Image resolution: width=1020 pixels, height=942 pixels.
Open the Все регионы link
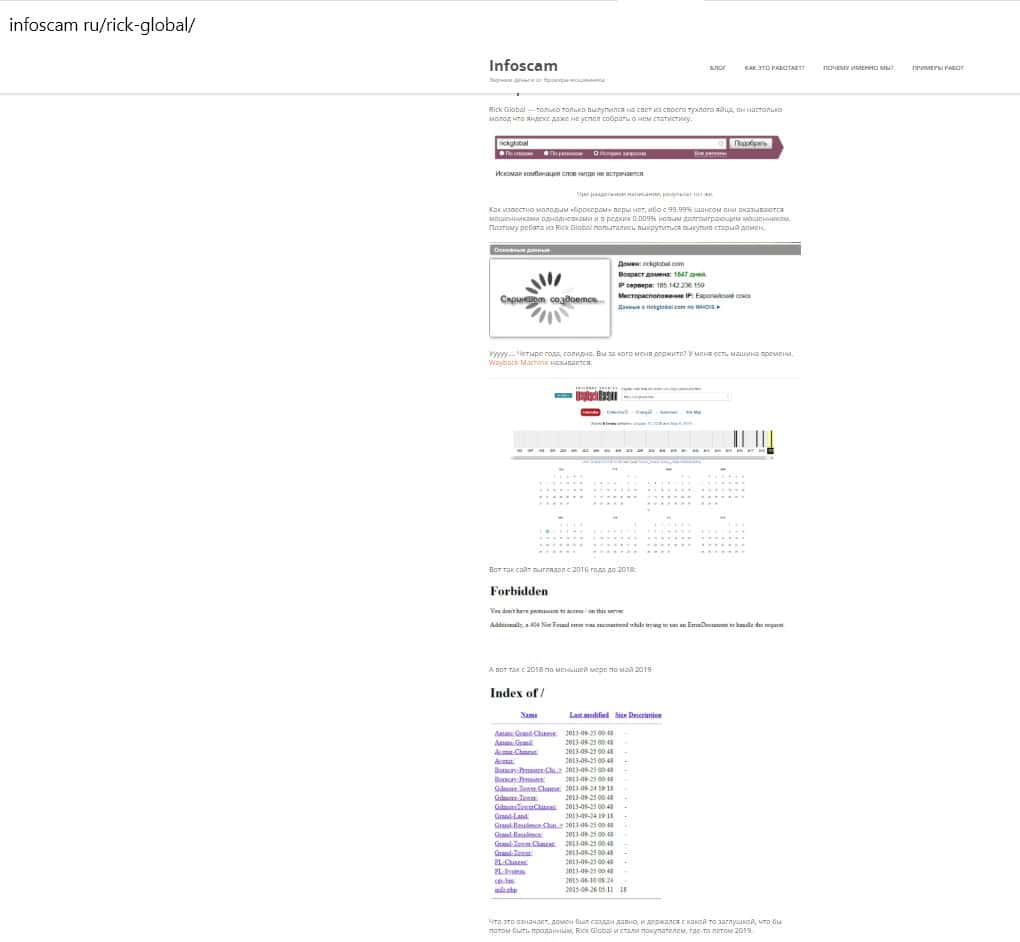(710, 154)
